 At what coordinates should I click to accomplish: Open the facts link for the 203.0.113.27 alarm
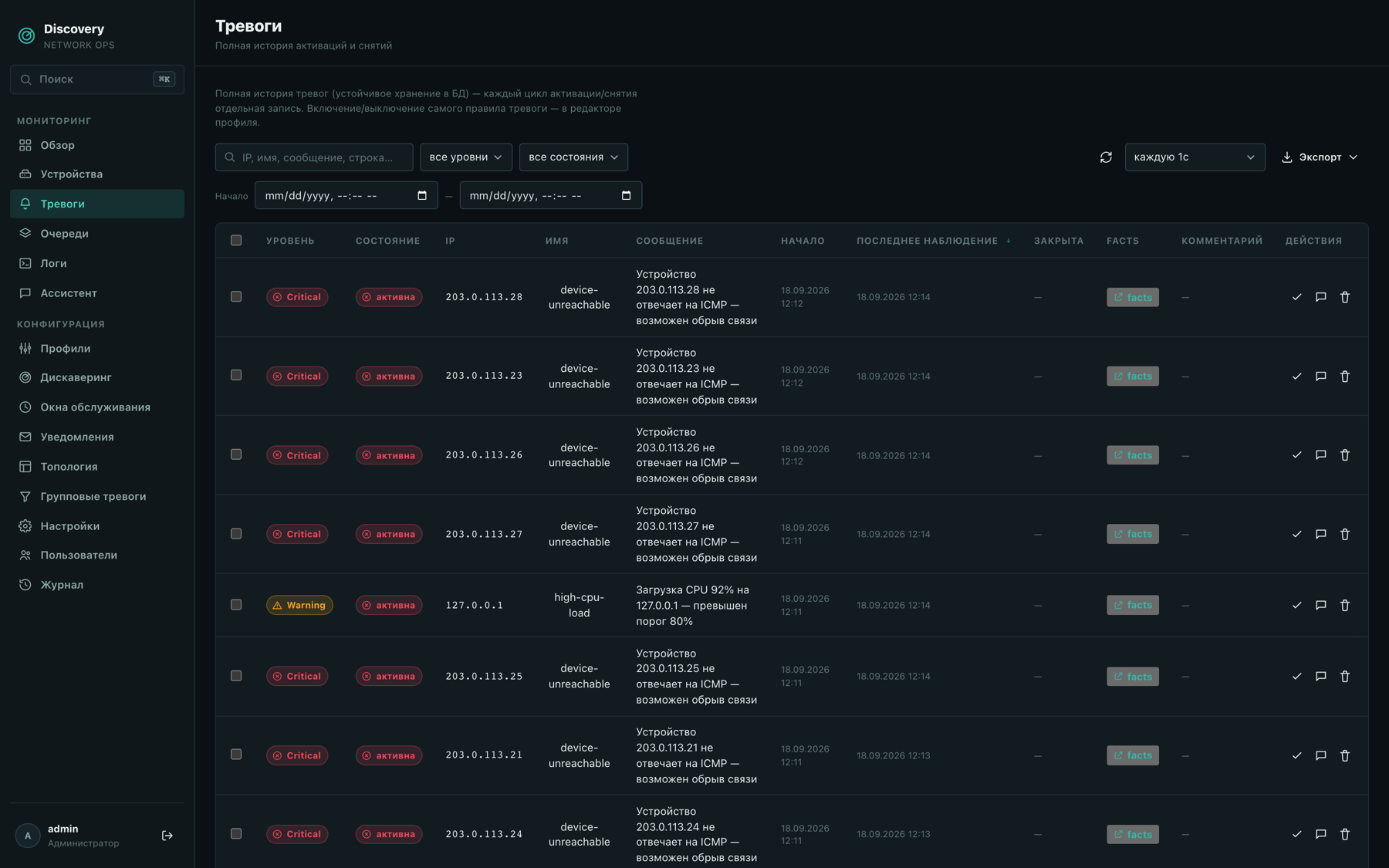[x=1133, y=534]
